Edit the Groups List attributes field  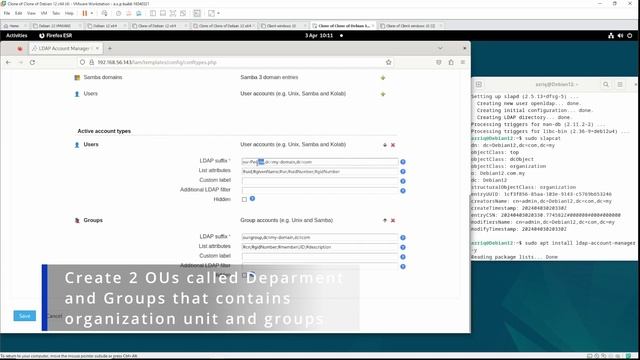[320, 247]
